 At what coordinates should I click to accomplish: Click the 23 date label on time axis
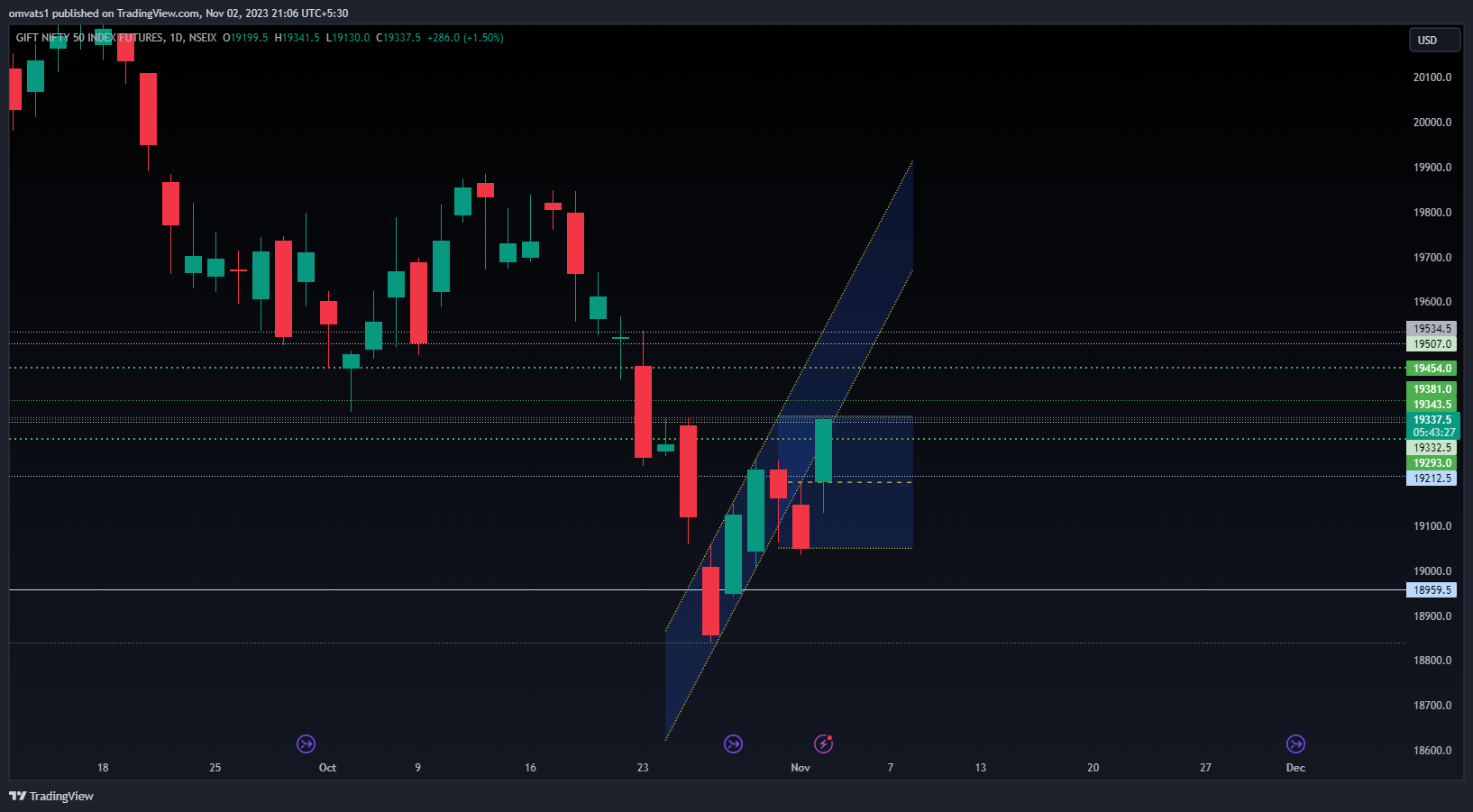click(643, 768)
